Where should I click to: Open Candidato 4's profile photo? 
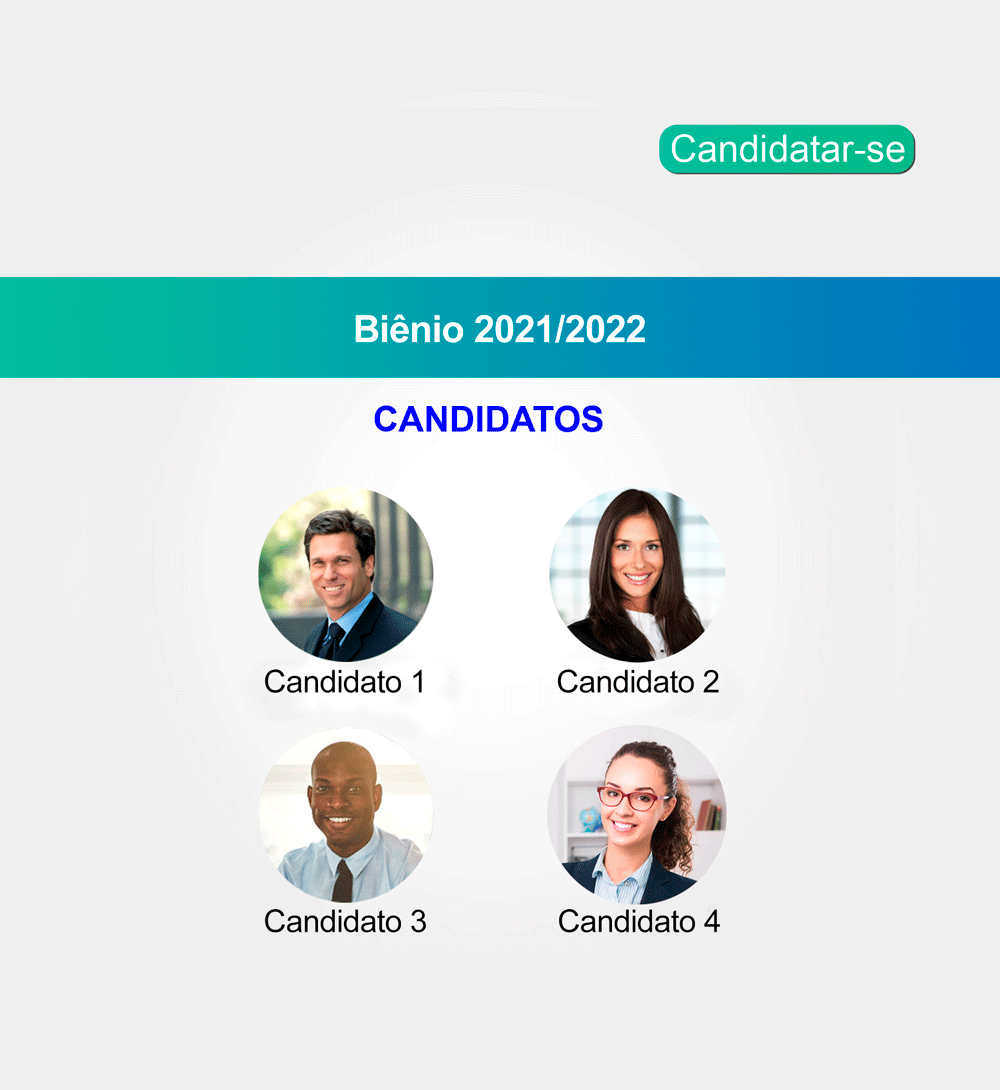[x=637, y=815]
